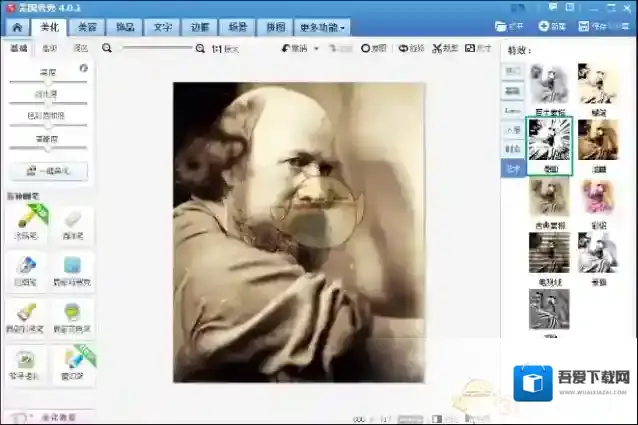Click the sharpness (清晰度) slider handle
Image resolution: width=638 pixels, height=425 pixels.
pyautogui.click(x=48, y=148)
